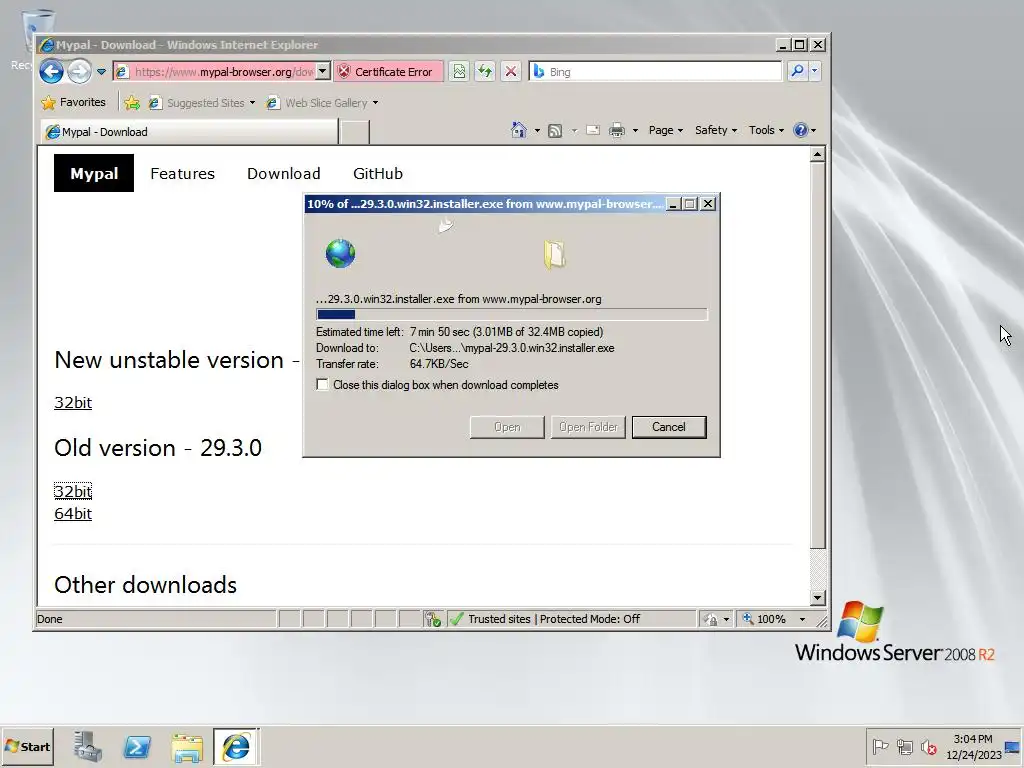Image resolution: width=1024 pixels, height=768 pixels.
Task: Click the Home page icon
Action: tap(519, 130)
